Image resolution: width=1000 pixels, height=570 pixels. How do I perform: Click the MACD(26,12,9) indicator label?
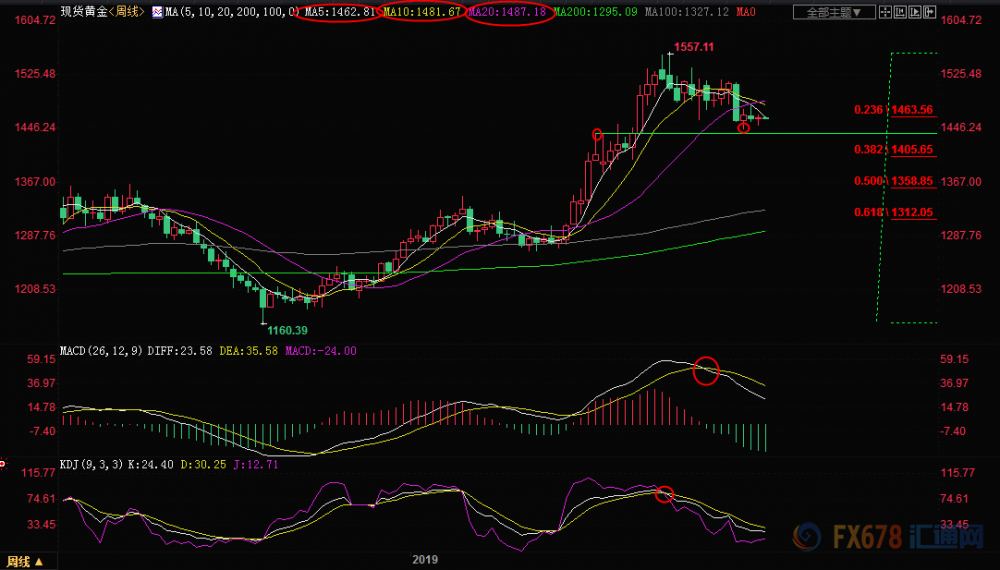pyautogui.click(x=101, y=351)
